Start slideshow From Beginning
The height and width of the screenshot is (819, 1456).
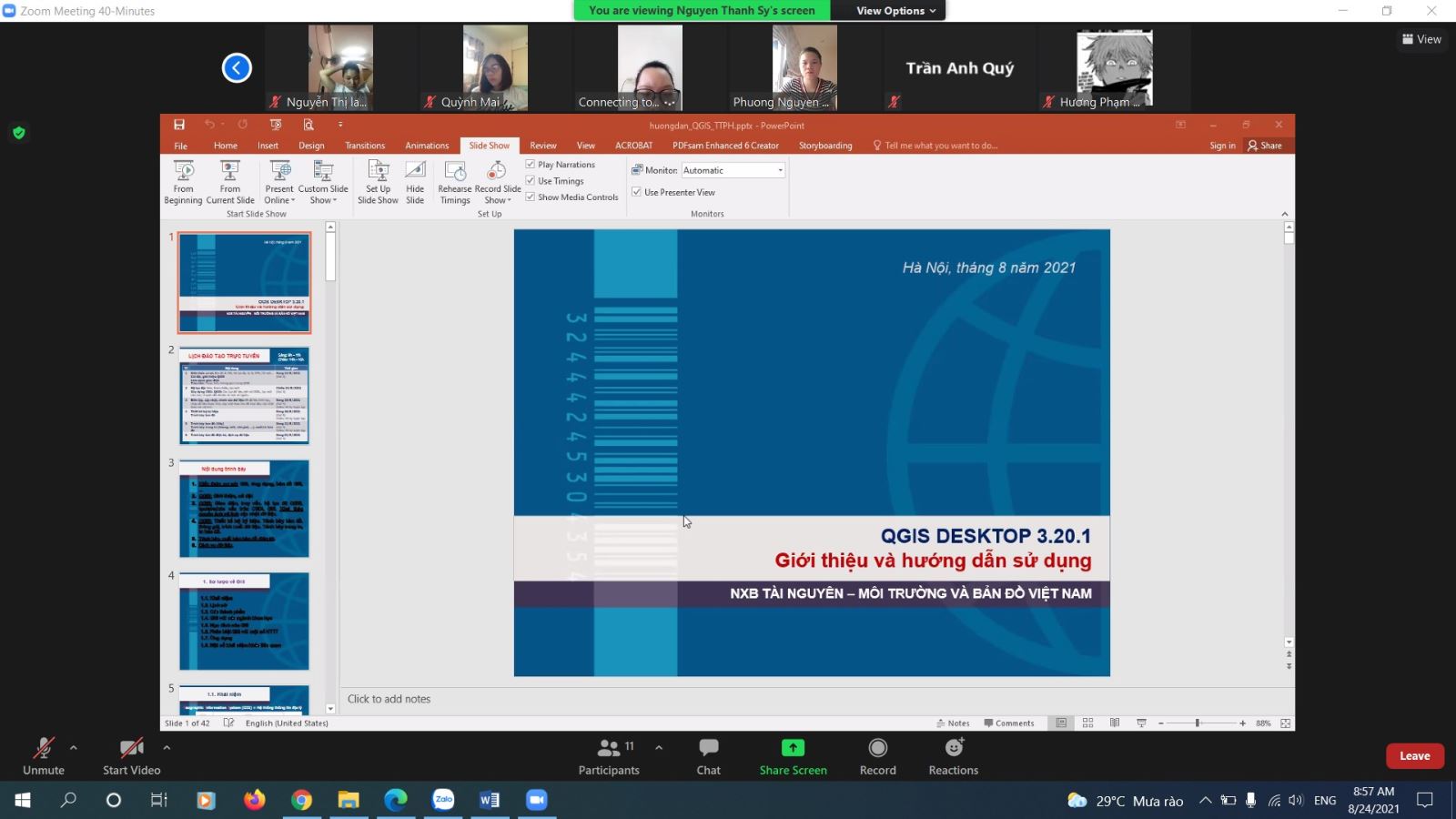click(x=183, y=182)
